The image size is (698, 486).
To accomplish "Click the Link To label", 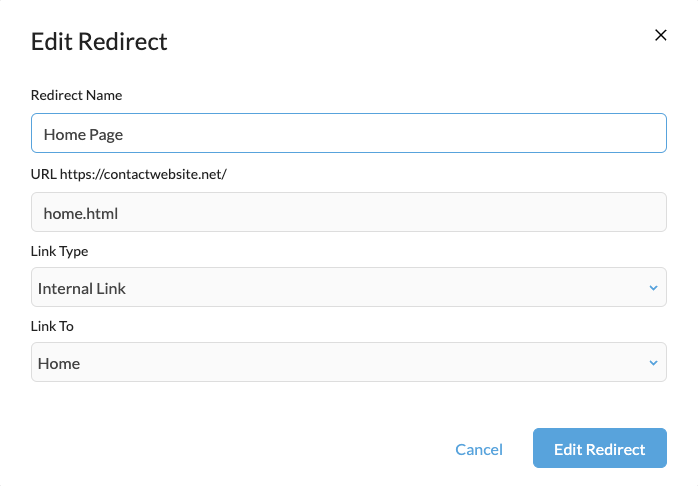I will tap(52, 326).
